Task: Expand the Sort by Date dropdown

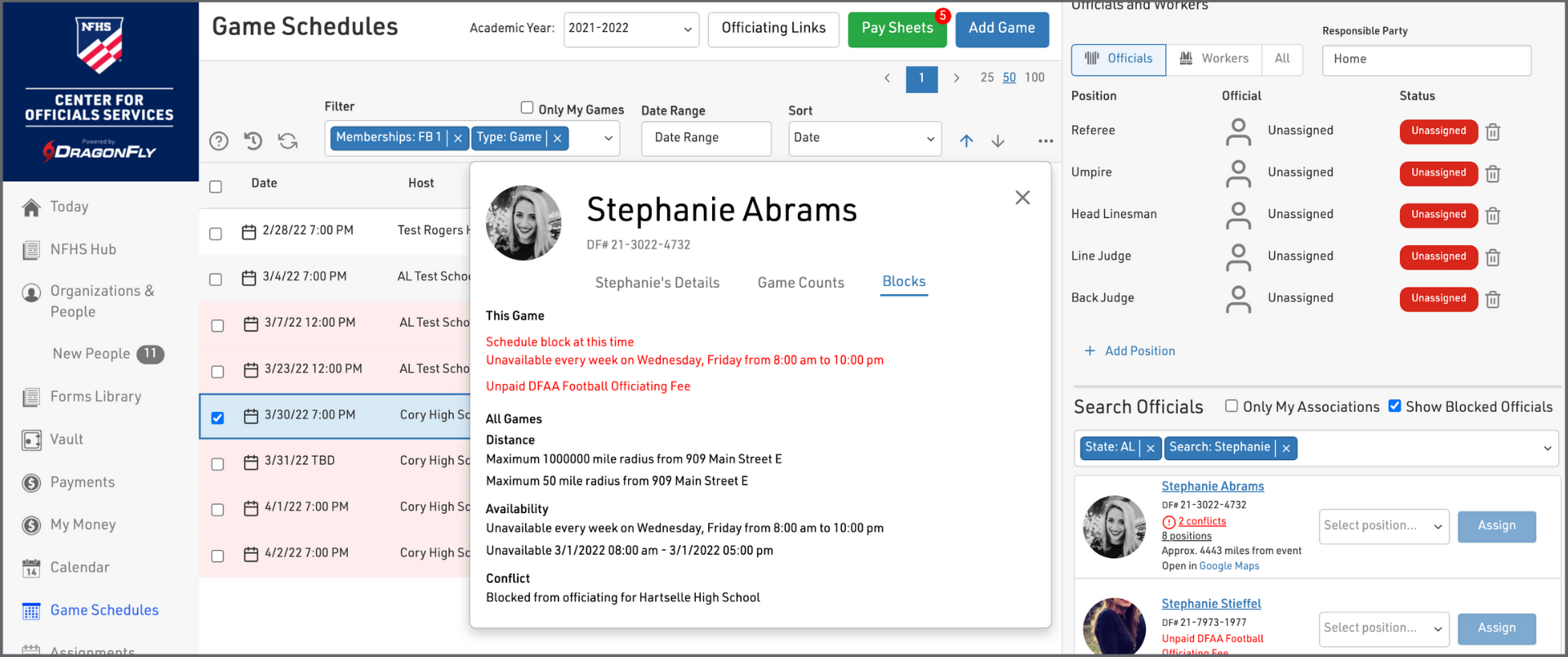Action: pos(864,138)
